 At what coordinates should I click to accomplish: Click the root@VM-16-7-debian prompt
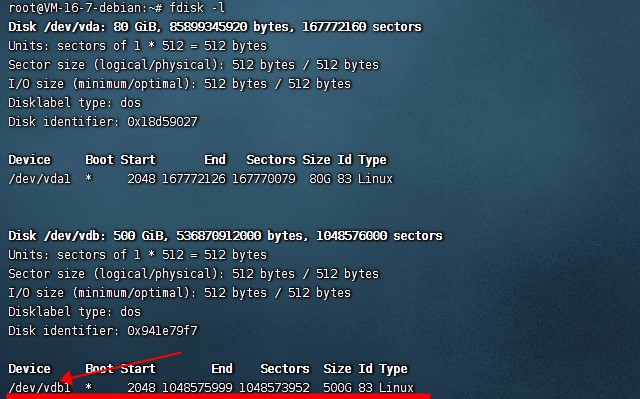click(86, 8)
